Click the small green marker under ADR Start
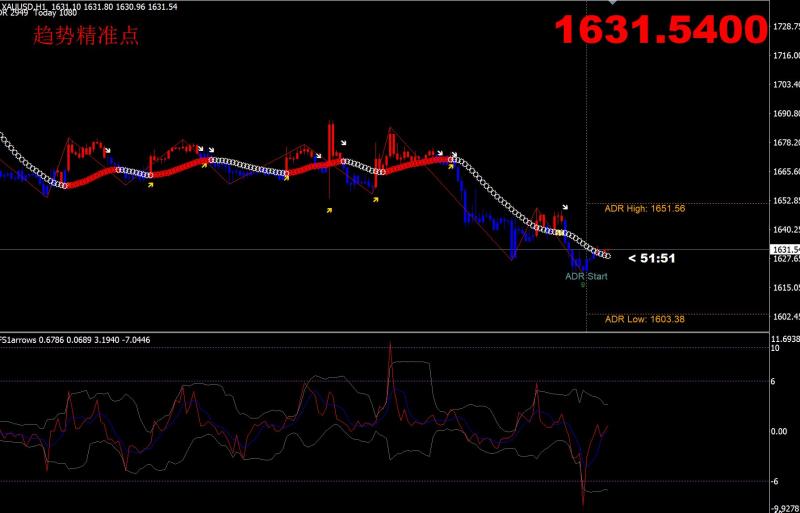The width and height of the screenshot is (800, 513). click(x=583, y=284)
